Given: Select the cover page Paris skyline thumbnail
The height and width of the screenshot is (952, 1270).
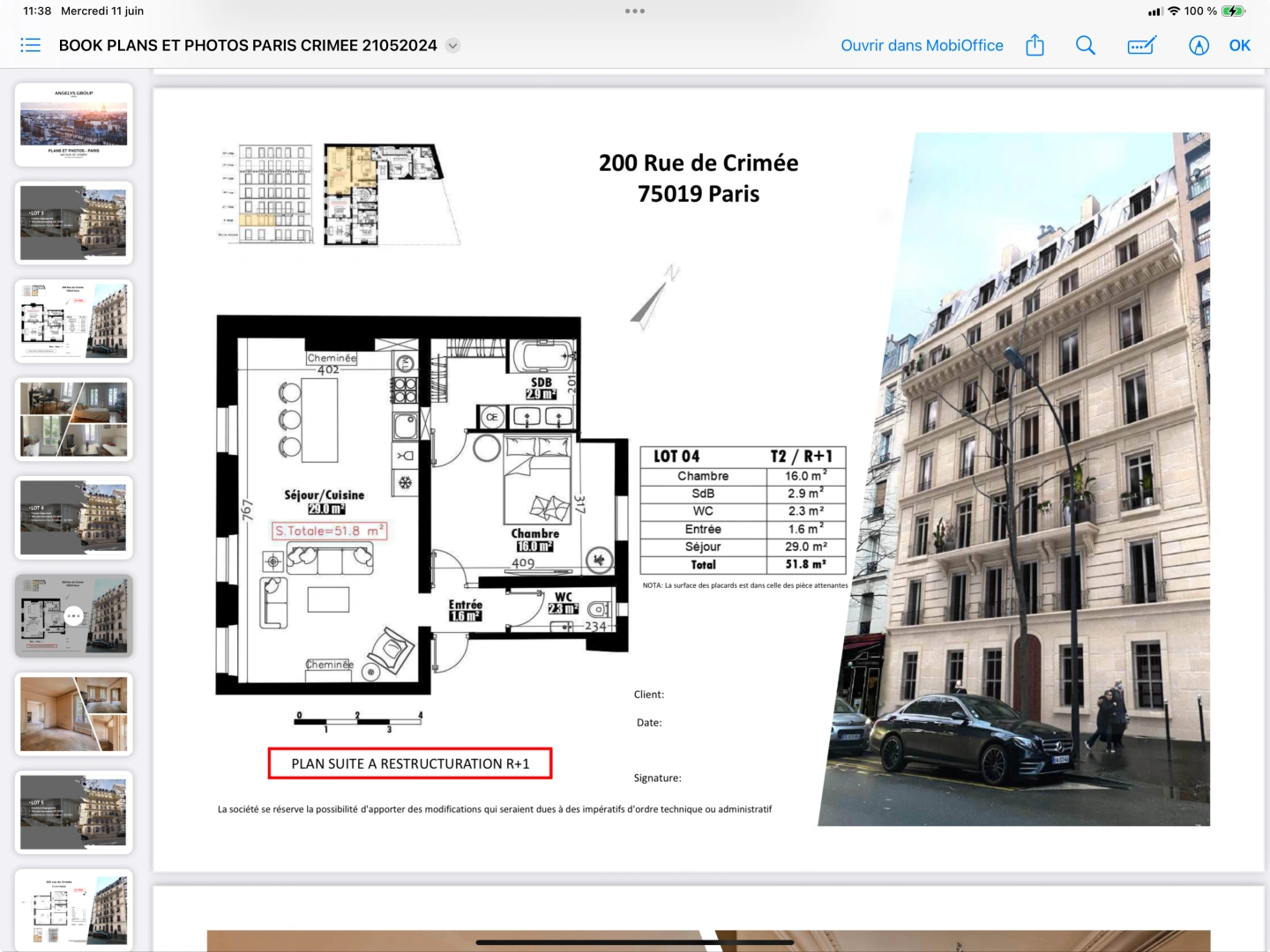Looking at the screenshot, I should click(x=74, y=124).
